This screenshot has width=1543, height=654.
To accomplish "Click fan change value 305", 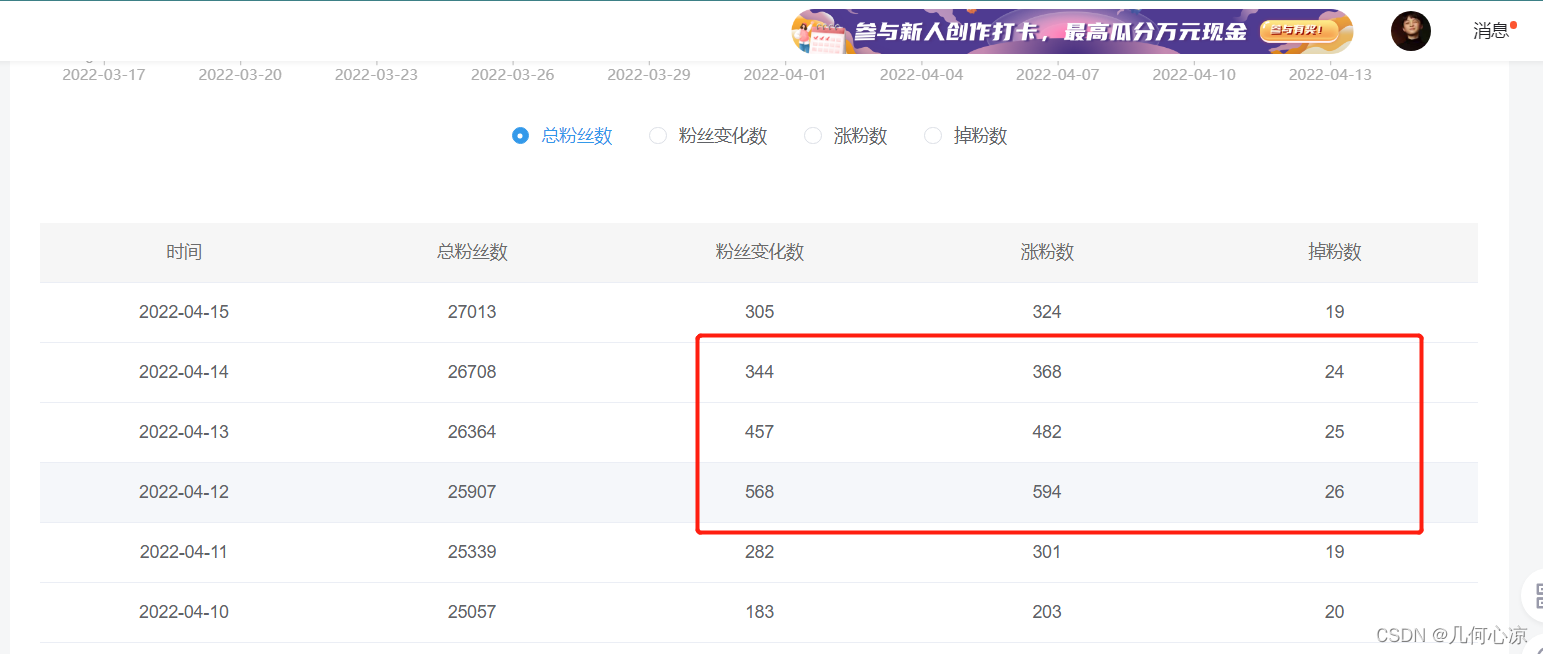I will tap(760, 312).
